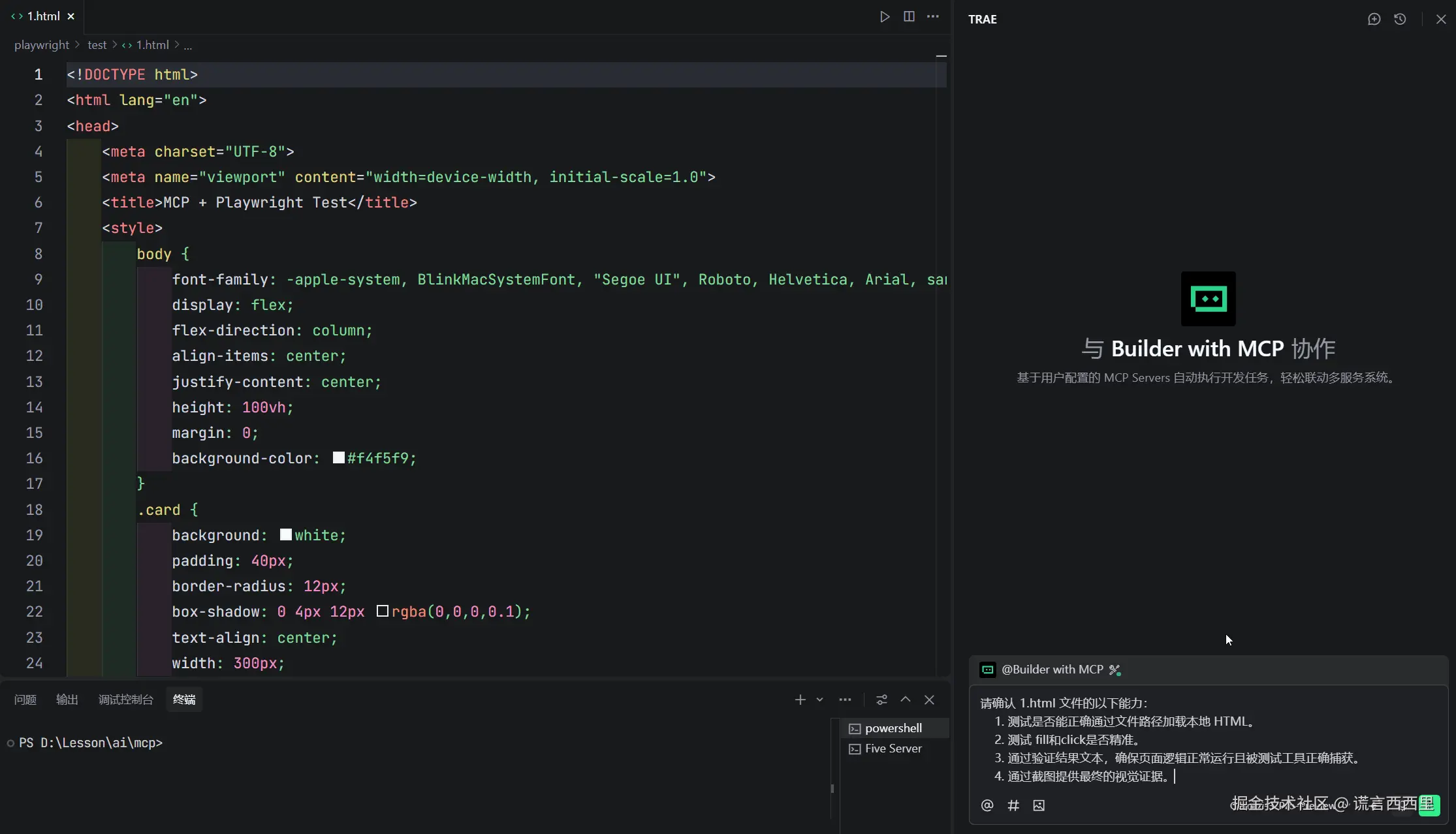This screenshot has height=834, width=1456.
Task: Select the Five Server terminal
Action: 893,749
